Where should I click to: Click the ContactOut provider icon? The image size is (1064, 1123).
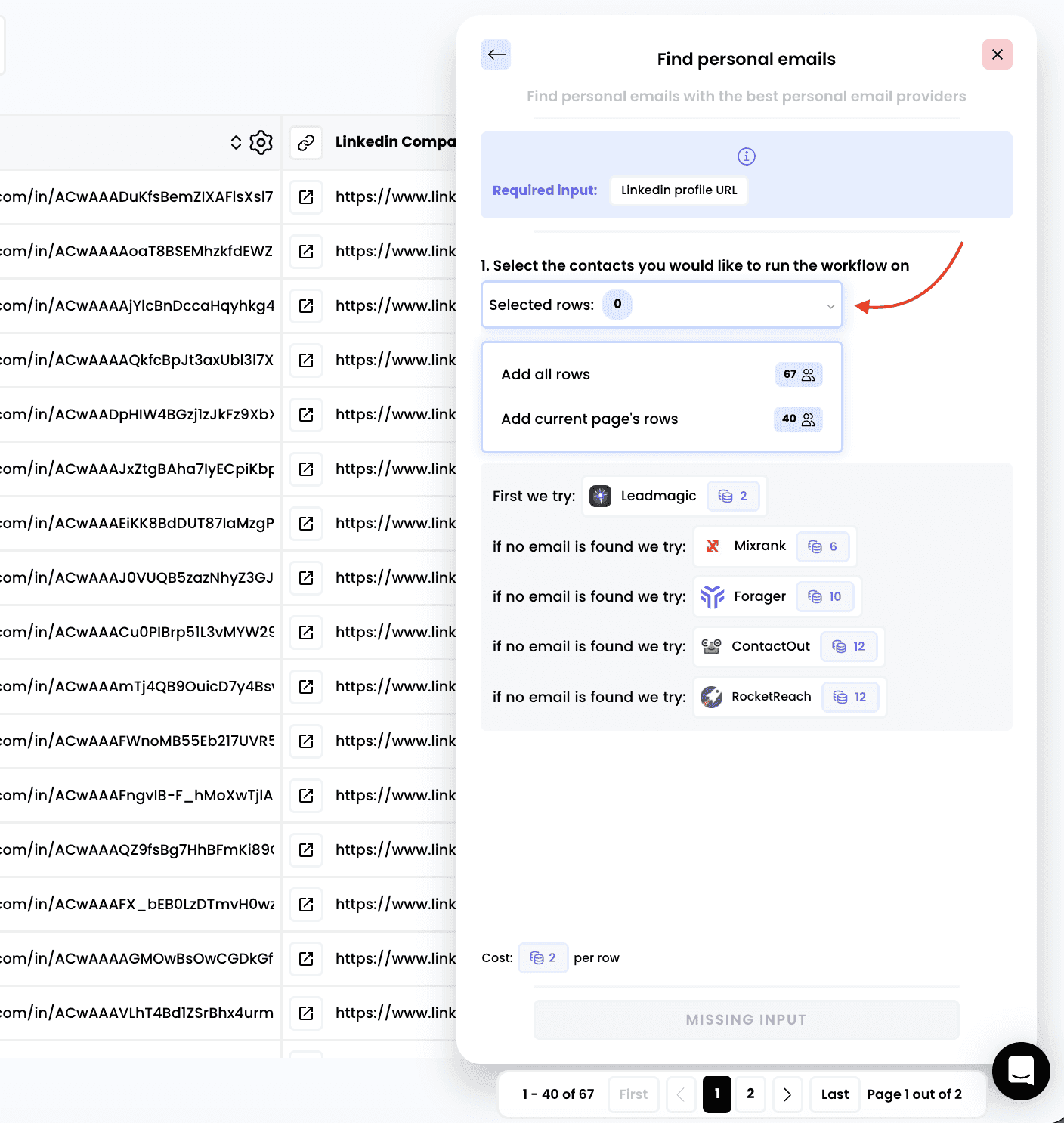click(x=711, y=646)
